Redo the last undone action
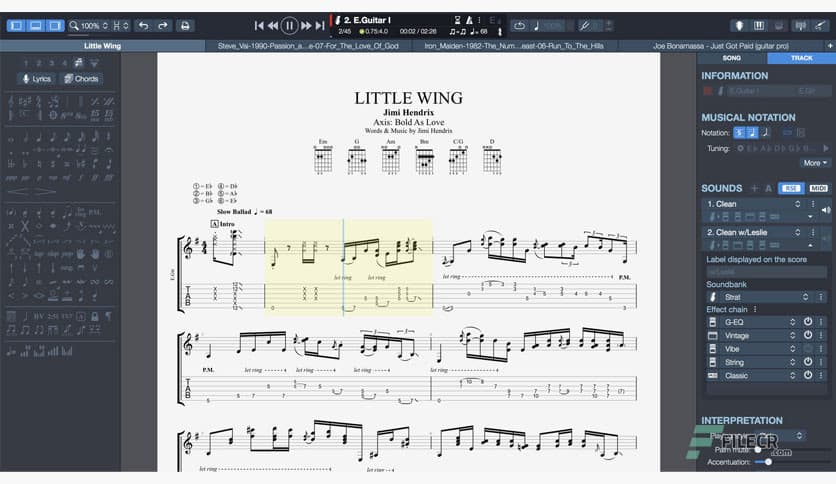836x484 pixels. pos(163,25)
